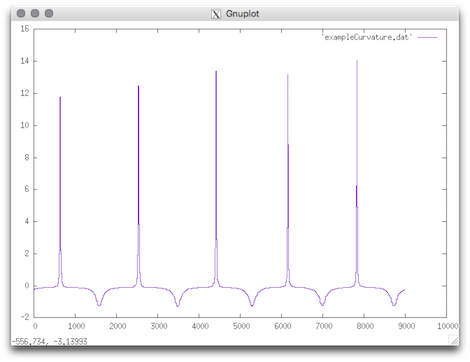Click the second spike peak near x 2500
The image size is (470, 362).
pyautogui.click(x=139, y=86)
